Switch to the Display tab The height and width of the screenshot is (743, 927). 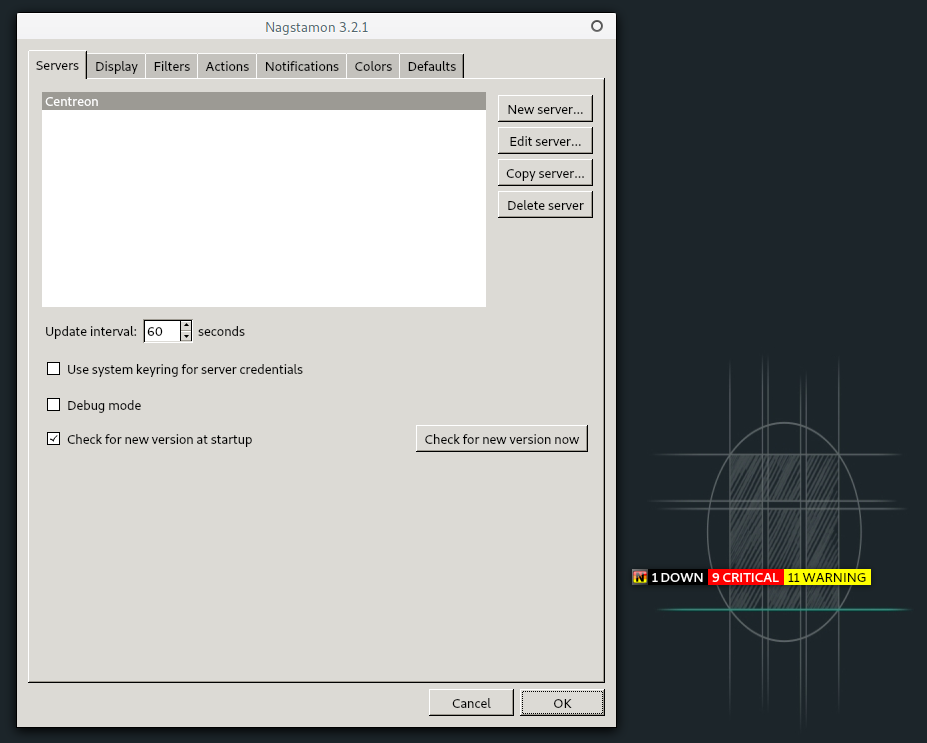click(x=116, y=66)
